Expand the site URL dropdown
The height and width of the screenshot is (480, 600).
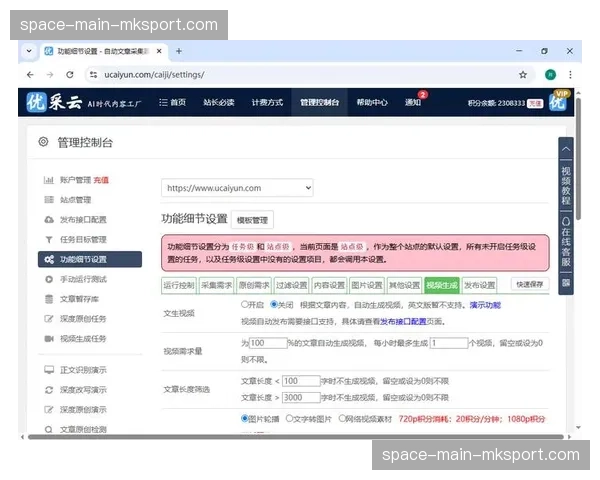pos(237,188)
